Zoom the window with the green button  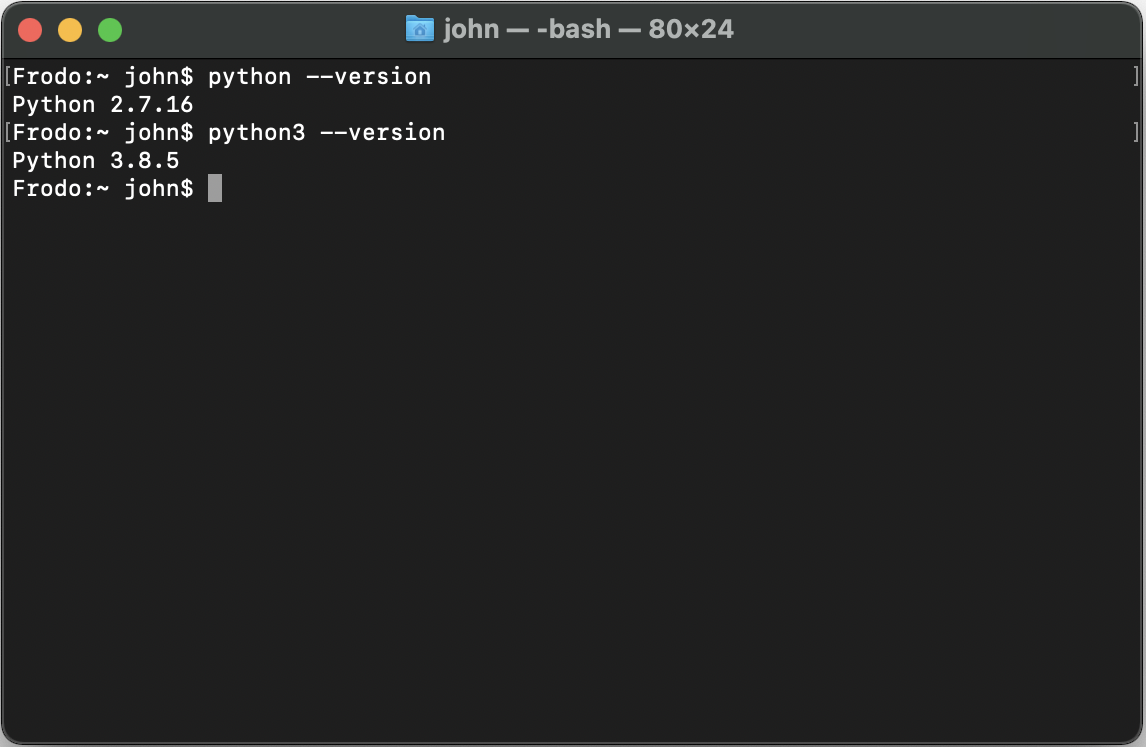pyautogui.click(x=110, y=30)
